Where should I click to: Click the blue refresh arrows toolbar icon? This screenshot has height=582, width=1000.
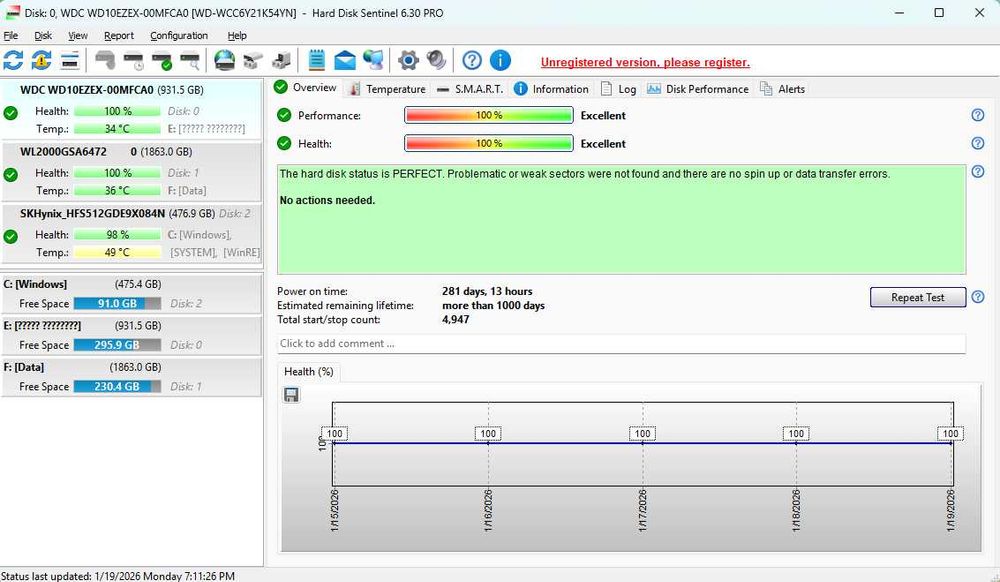[13, 61]
